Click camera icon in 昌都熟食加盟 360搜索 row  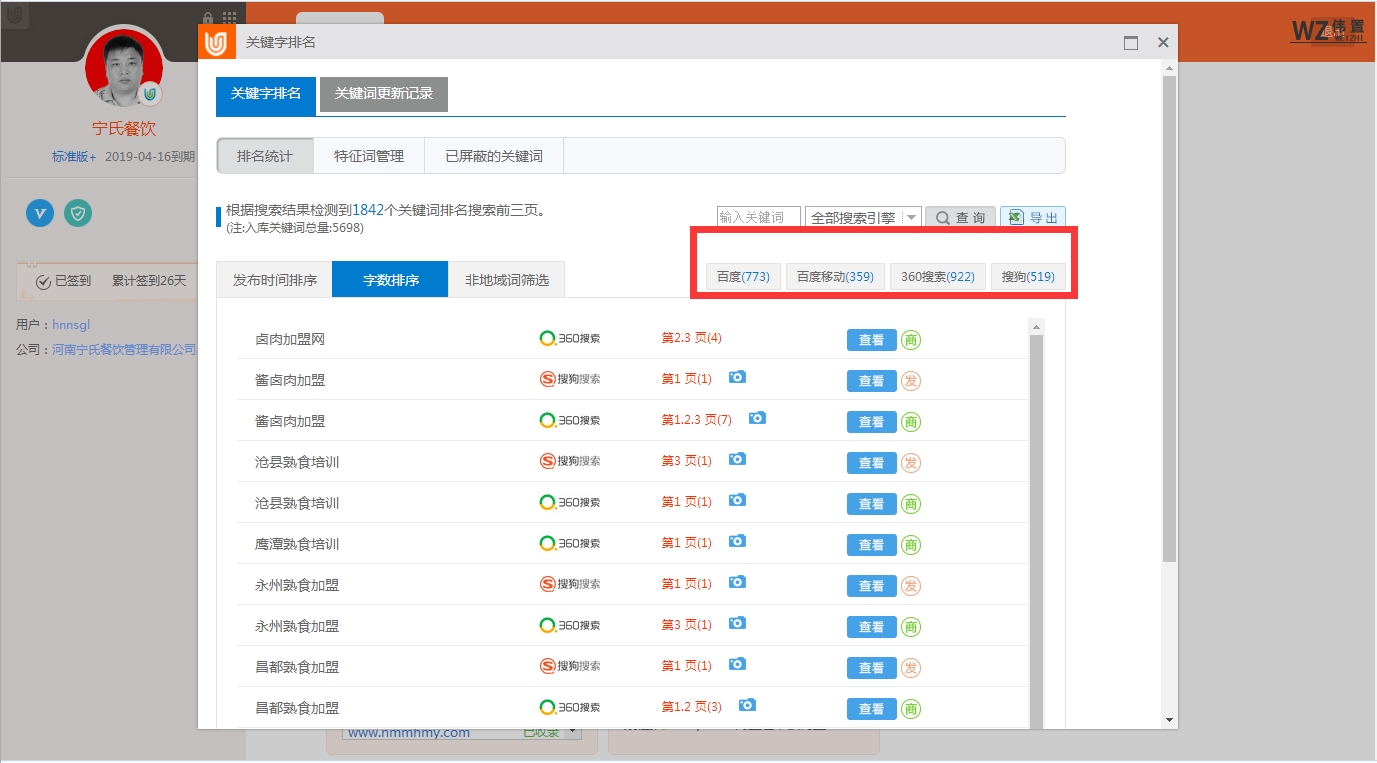[x=747, y=706]
